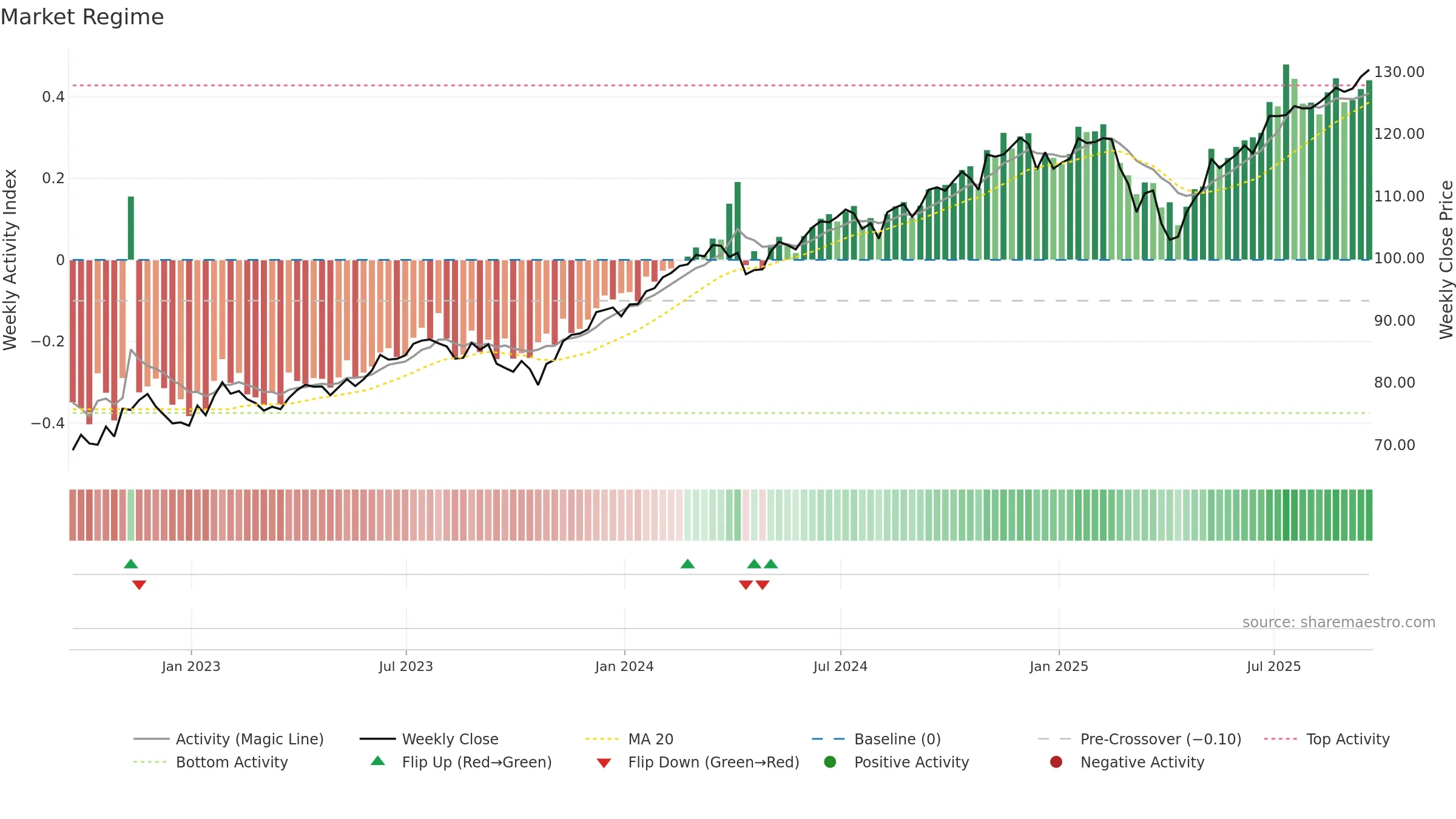The width and height of the screenshot is (1456, 819).
Task: Toggle the Pre-Crossover (−0.10) legend entry
Action: point(1139,739)
